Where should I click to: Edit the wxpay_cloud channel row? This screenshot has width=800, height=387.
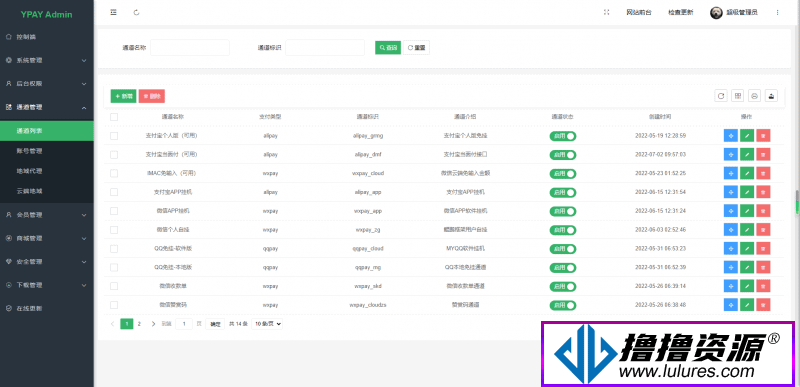[x=747, y=173]
